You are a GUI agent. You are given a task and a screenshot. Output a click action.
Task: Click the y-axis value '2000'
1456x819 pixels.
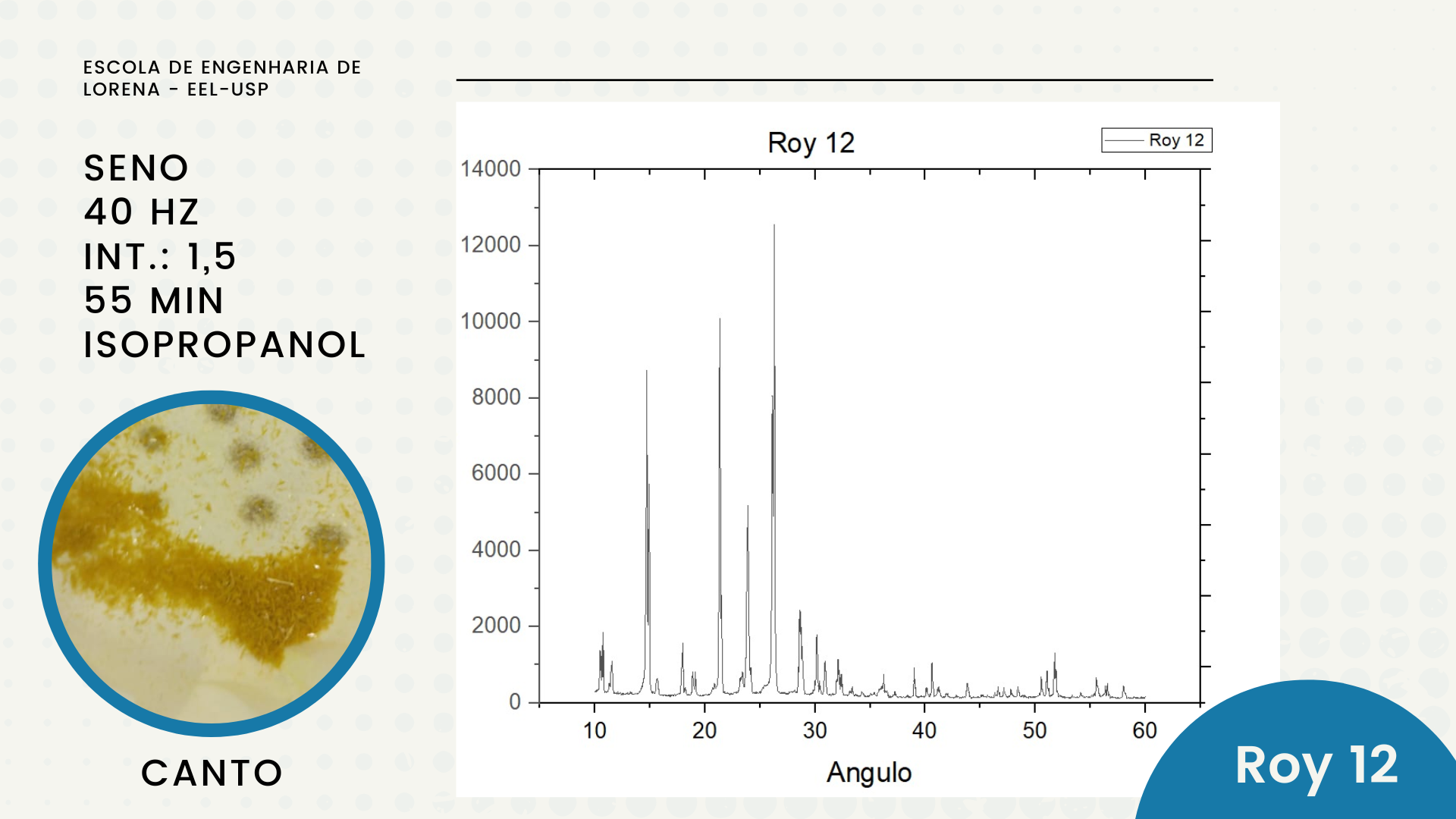tap(496, 626)
